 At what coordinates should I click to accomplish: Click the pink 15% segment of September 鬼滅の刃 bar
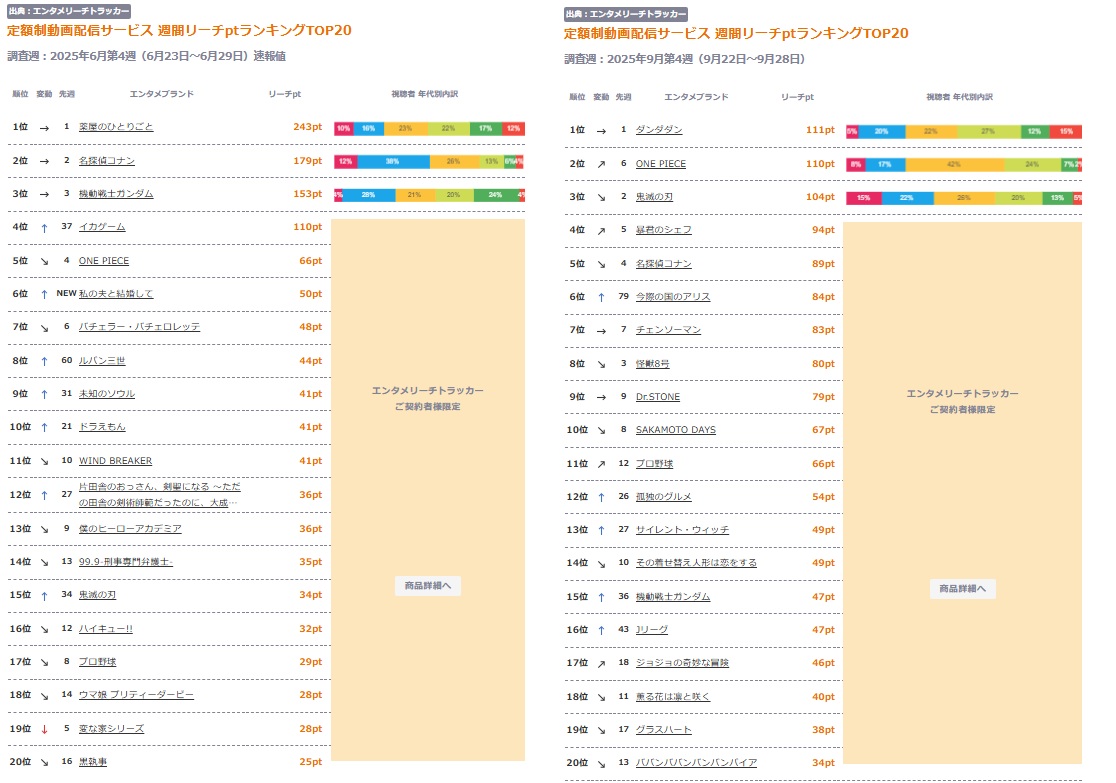863,198
